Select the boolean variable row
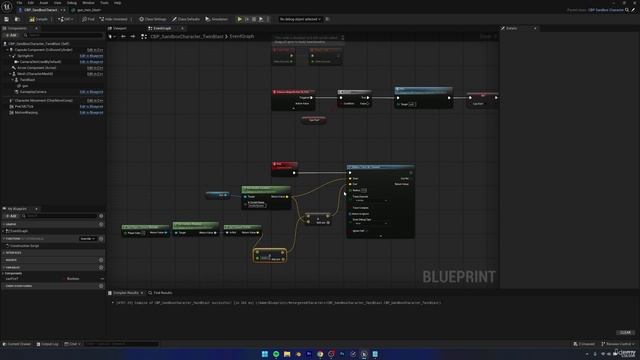 click(x=53, y=279)
